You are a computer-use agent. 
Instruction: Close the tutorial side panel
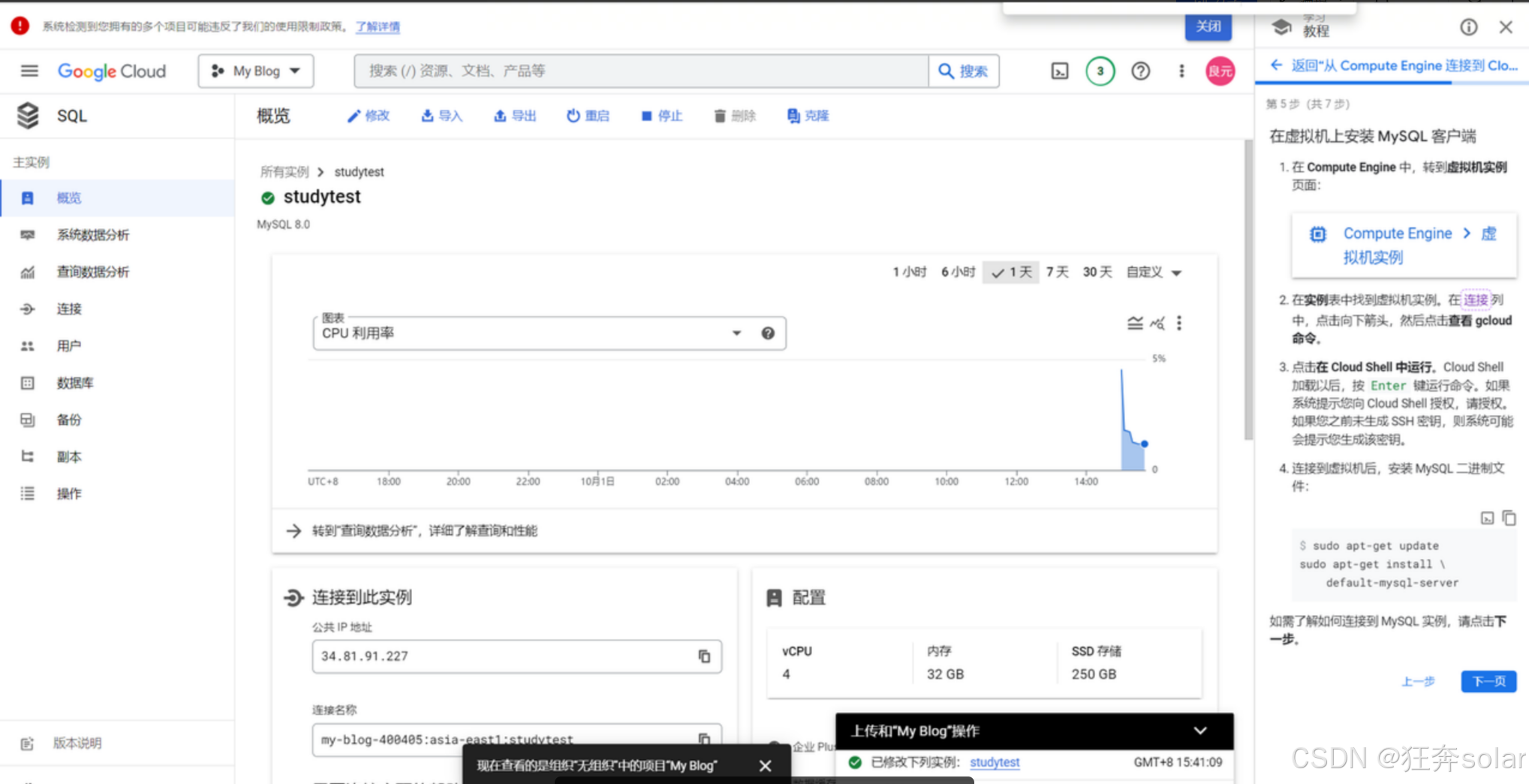click(1505, 27)
